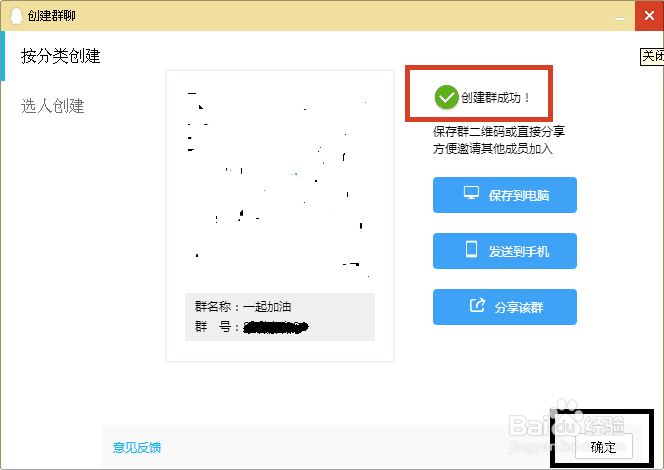This screenshot has width=664, height=470.
Task: Click the QQ penguin icon in title bar
Action: click(x=16, y=16)
